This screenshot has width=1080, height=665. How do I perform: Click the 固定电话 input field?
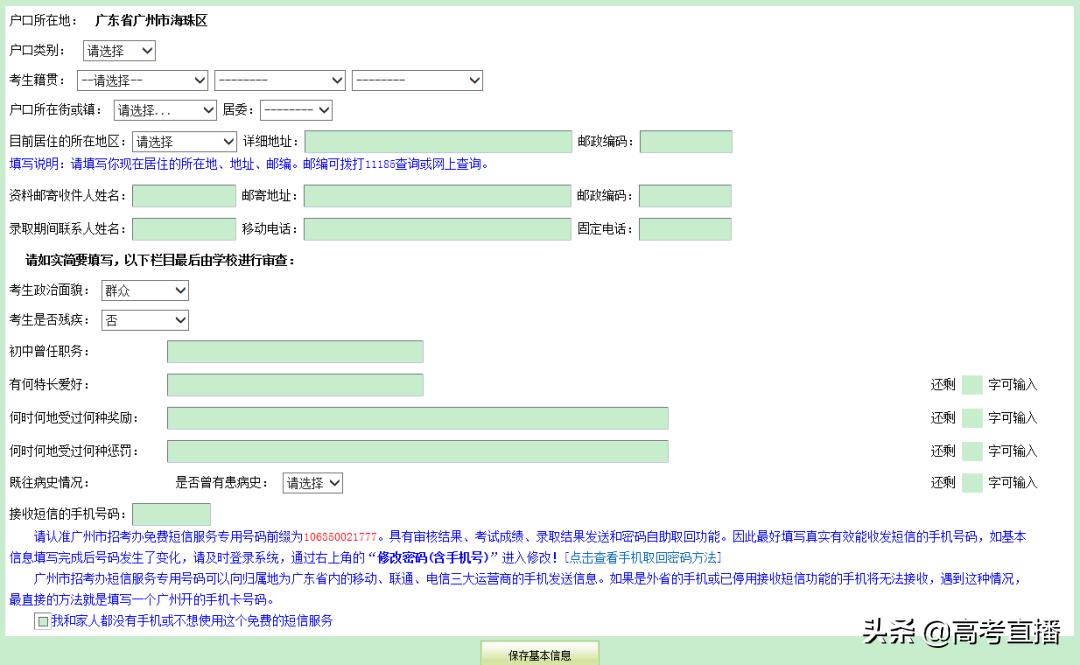(x=685, y=229)
